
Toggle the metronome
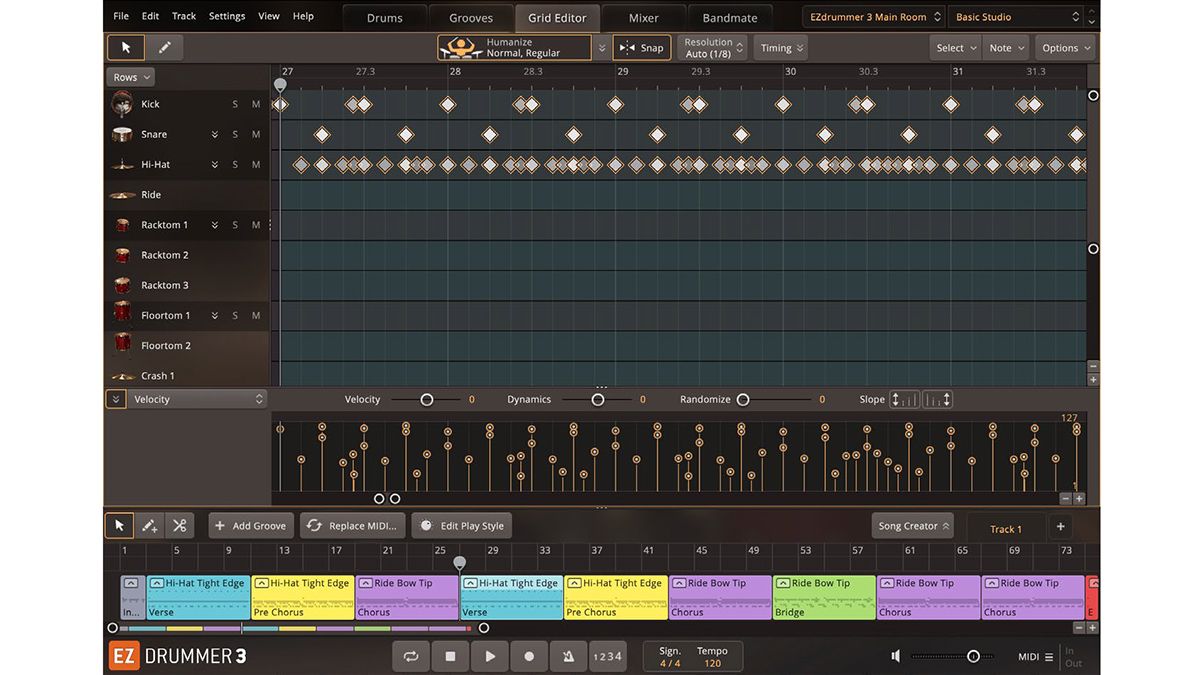568,656
